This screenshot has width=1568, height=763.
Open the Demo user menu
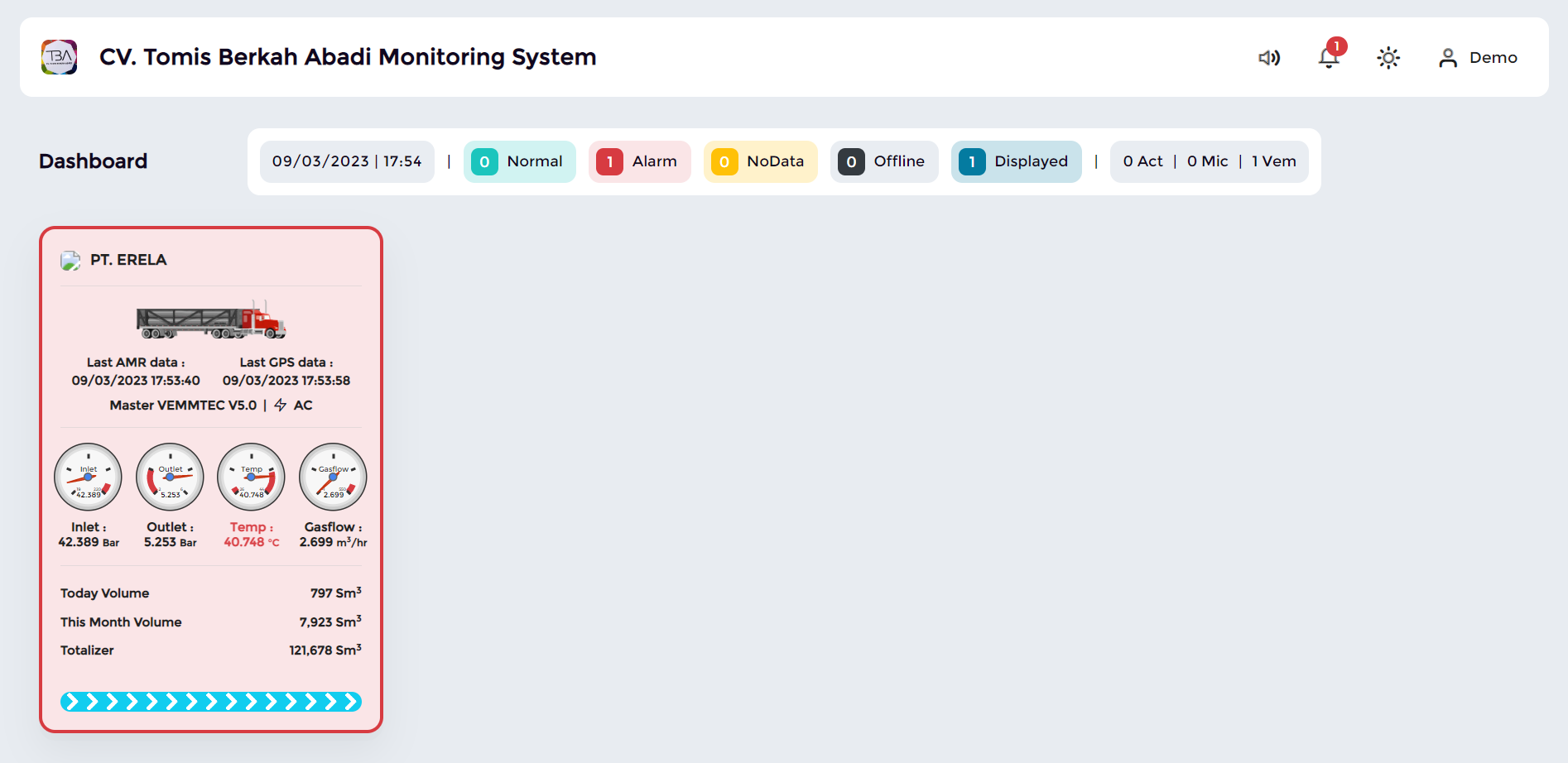1478,58
